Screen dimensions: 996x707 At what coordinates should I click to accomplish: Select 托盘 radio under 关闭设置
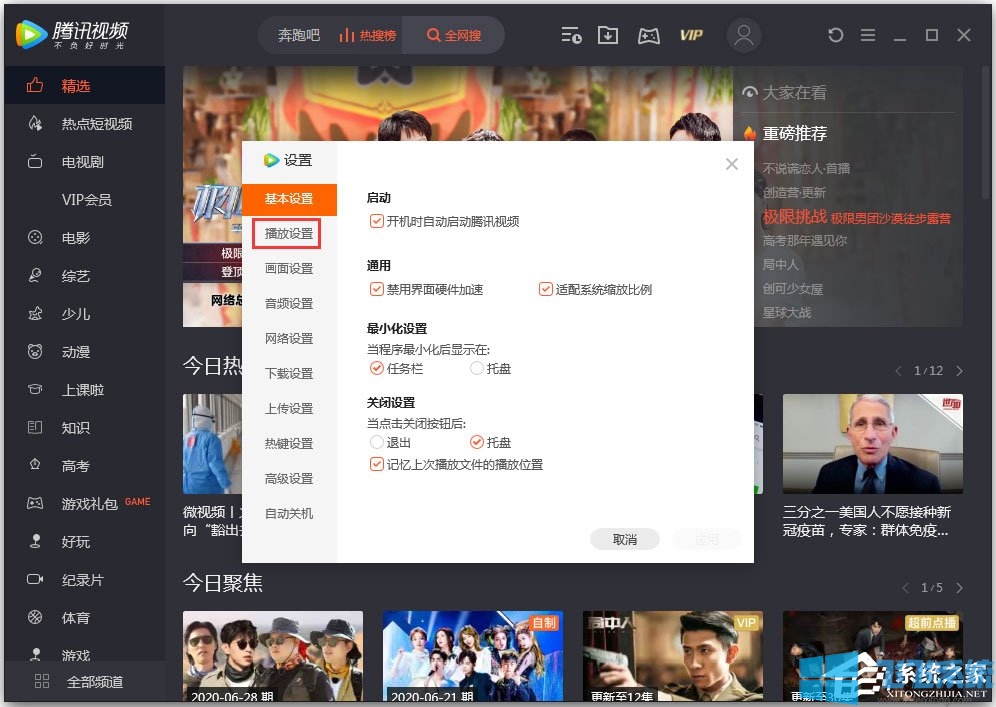point(478,441)
